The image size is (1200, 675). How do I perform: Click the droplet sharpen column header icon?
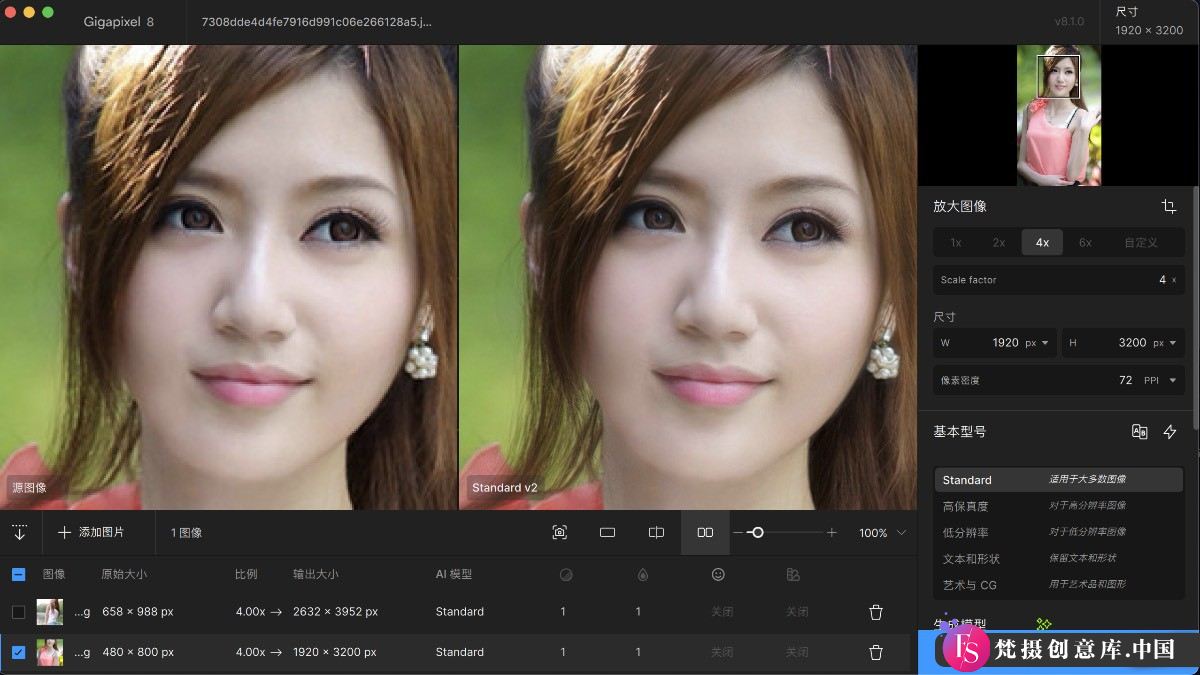tap(641, 575)
